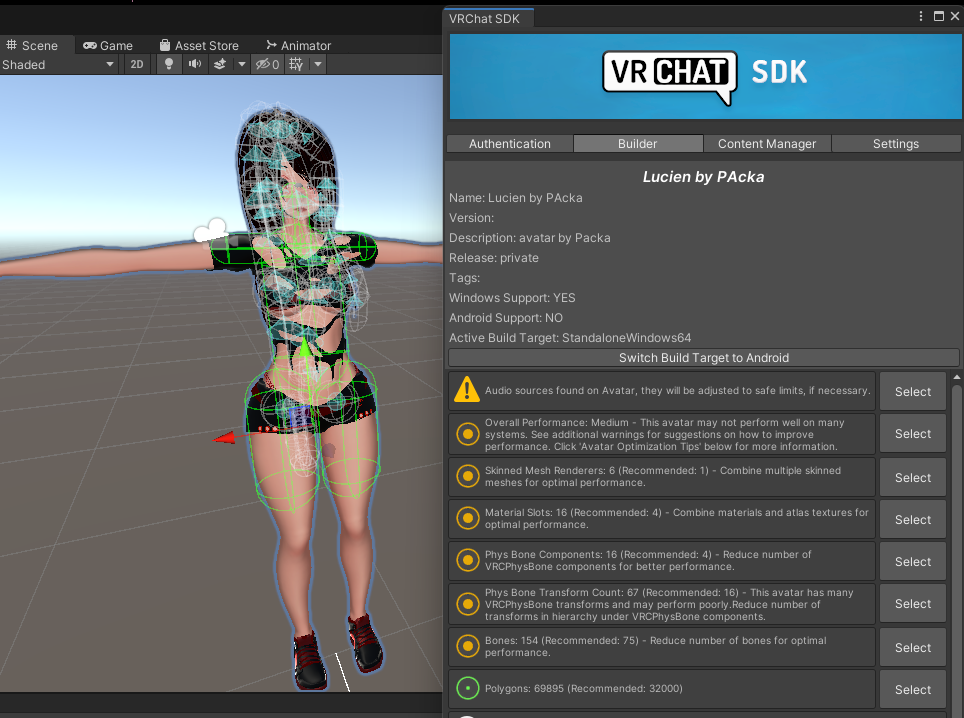
Task: Click the Skinned Mesh Renderers rating icon
Action: [x=468, y=476]
